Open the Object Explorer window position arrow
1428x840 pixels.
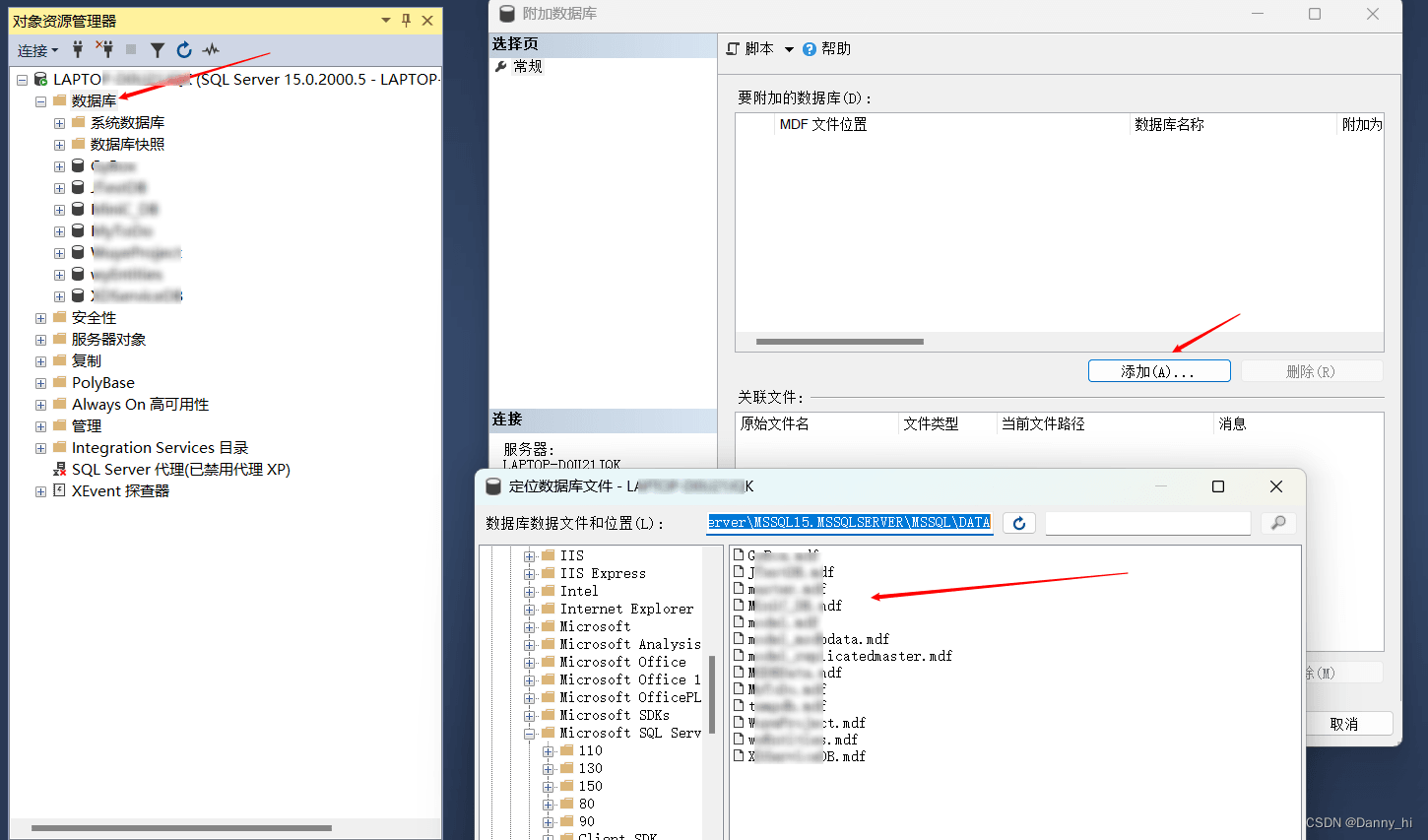tap(385, 20)
